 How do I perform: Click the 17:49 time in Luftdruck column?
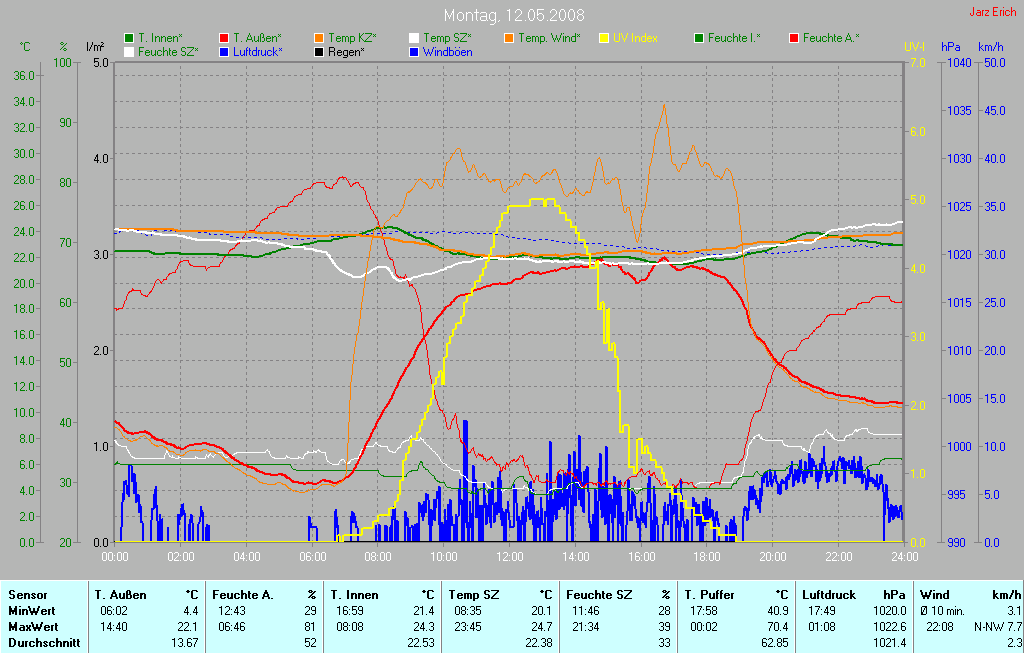tap(822, 611)
